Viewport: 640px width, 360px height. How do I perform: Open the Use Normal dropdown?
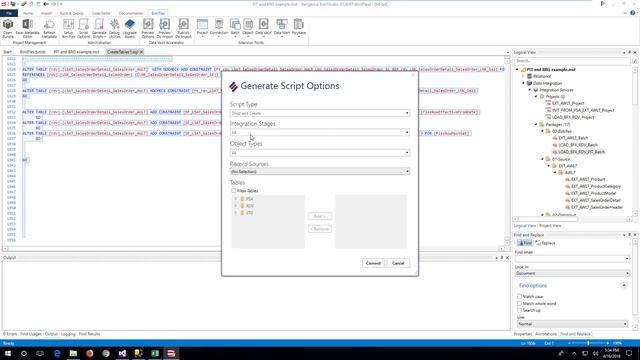(x=572, y=324)
